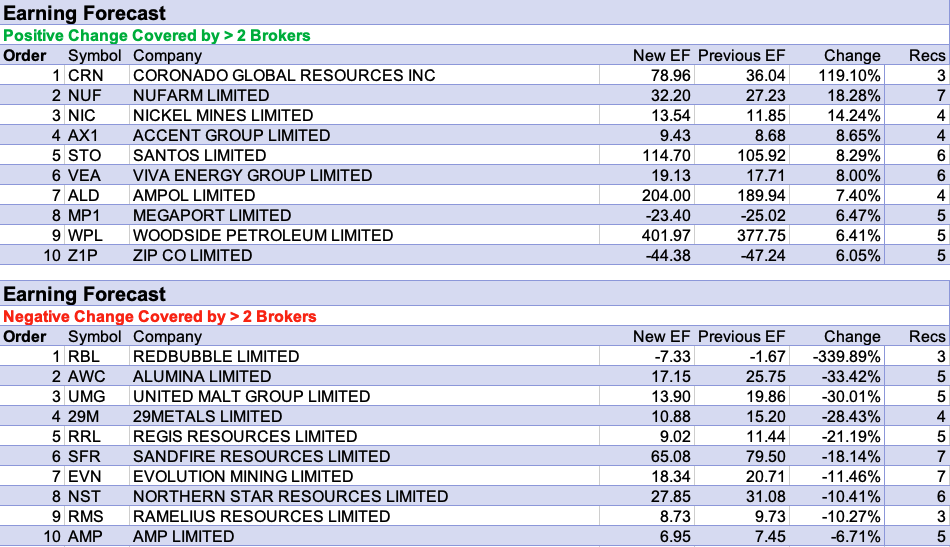
Task: Select the Woodside Petroleum Limited row name
Action: pos(263,236)
